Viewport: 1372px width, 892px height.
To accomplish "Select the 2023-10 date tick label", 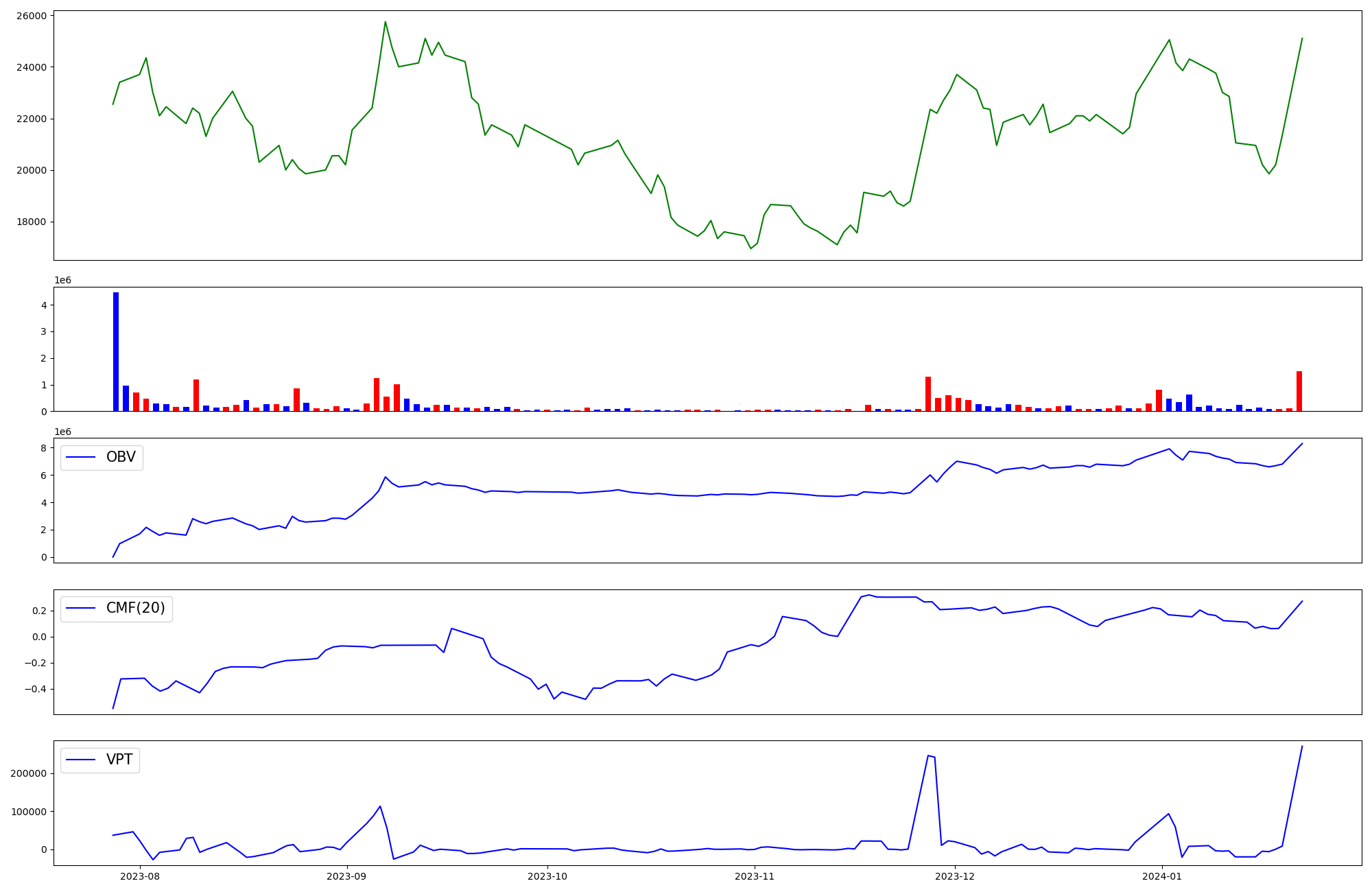I will point(547,876).
